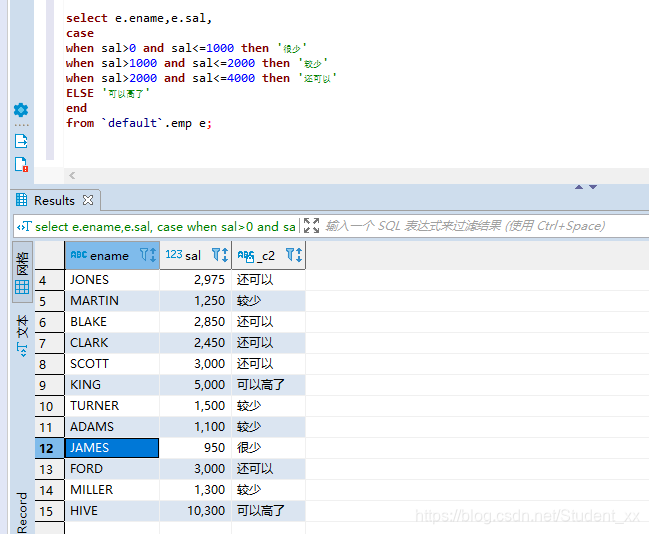
Task: Click the expand filter panel icon
Action: tap(311, 226)
